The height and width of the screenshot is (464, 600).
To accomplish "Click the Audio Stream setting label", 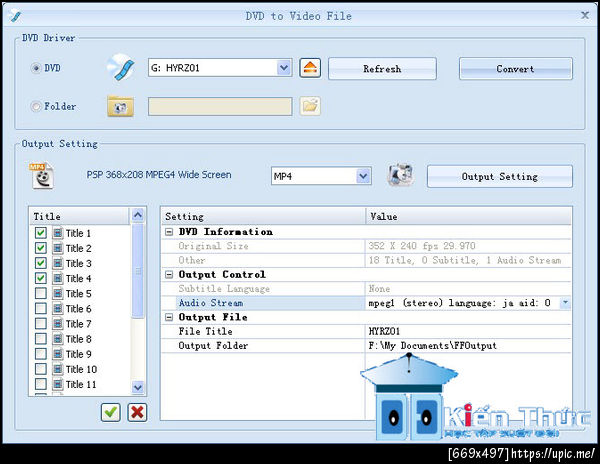I will pyautogui.click(x=211, y=303).
